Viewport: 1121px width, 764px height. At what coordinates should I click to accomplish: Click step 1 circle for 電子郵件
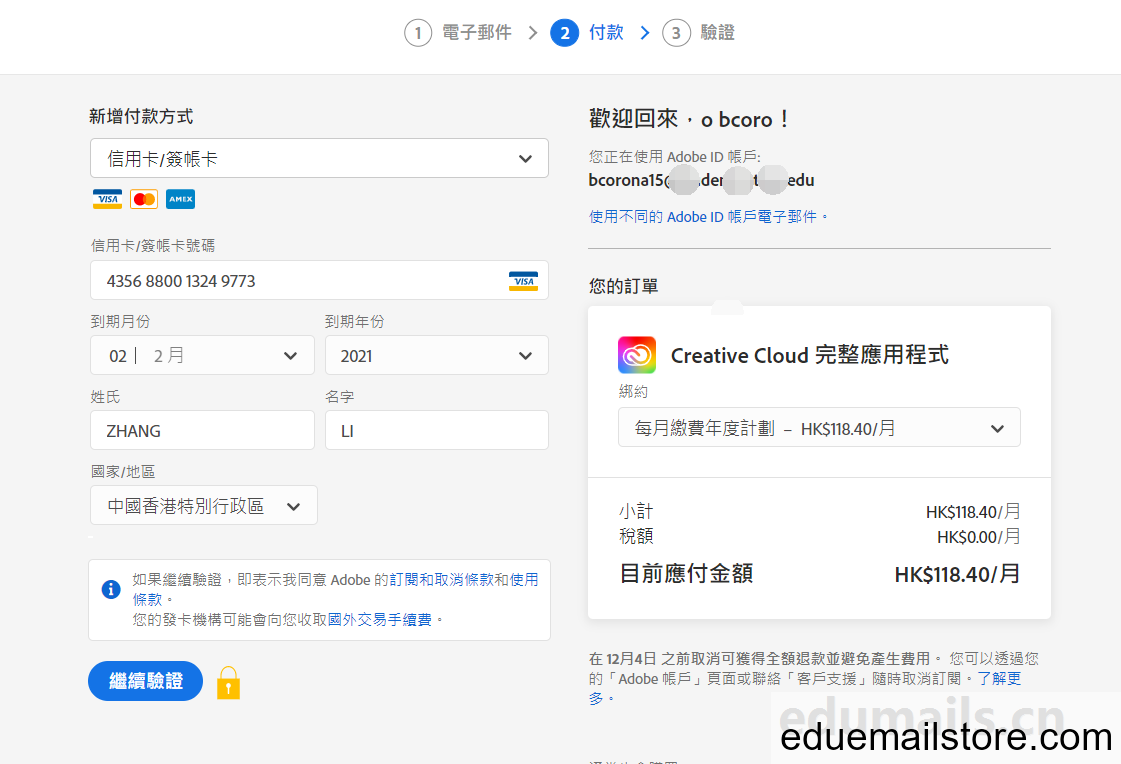(418, 33)
